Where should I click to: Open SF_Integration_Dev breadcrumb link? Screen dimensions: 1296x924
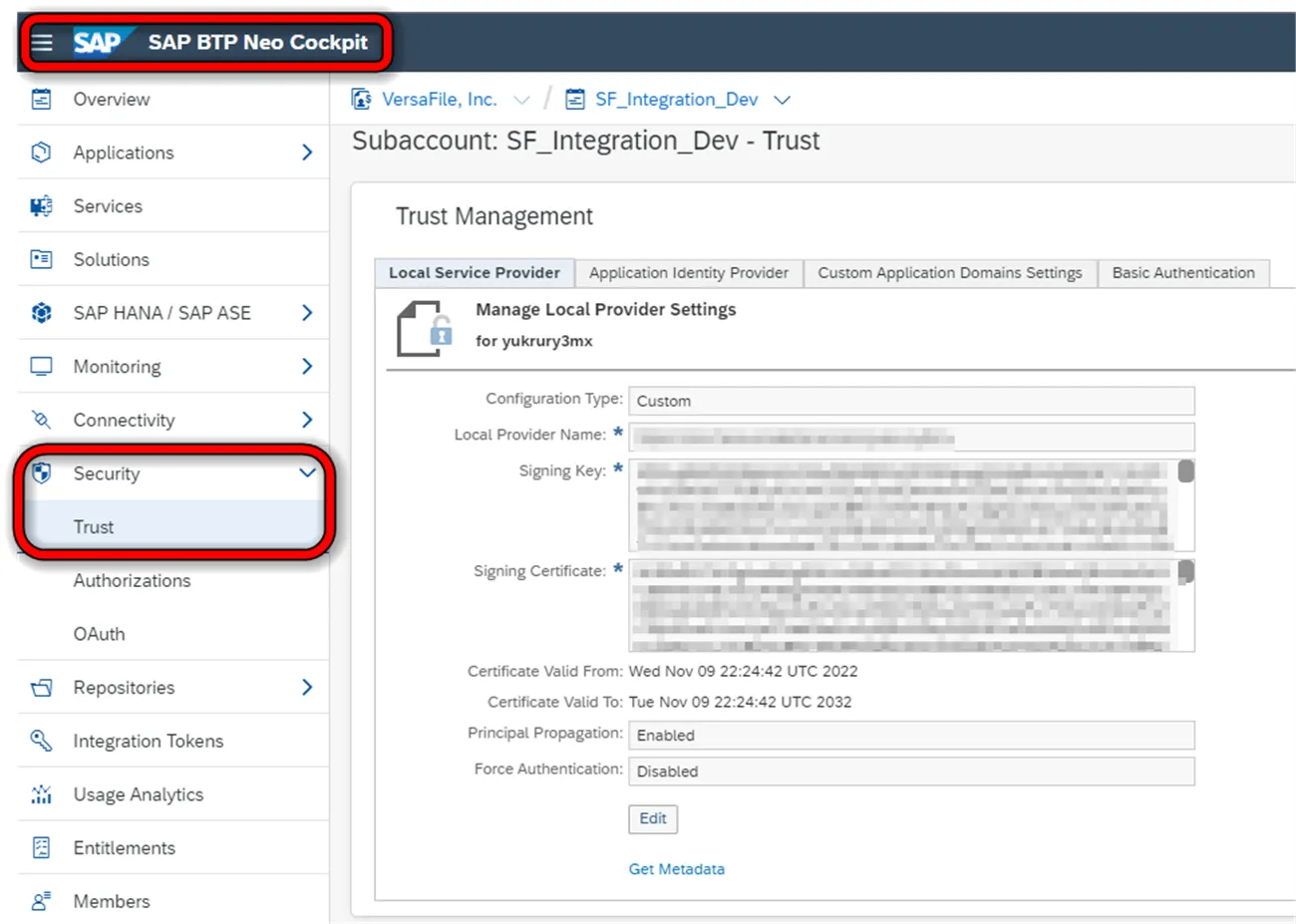coord(677,99)
